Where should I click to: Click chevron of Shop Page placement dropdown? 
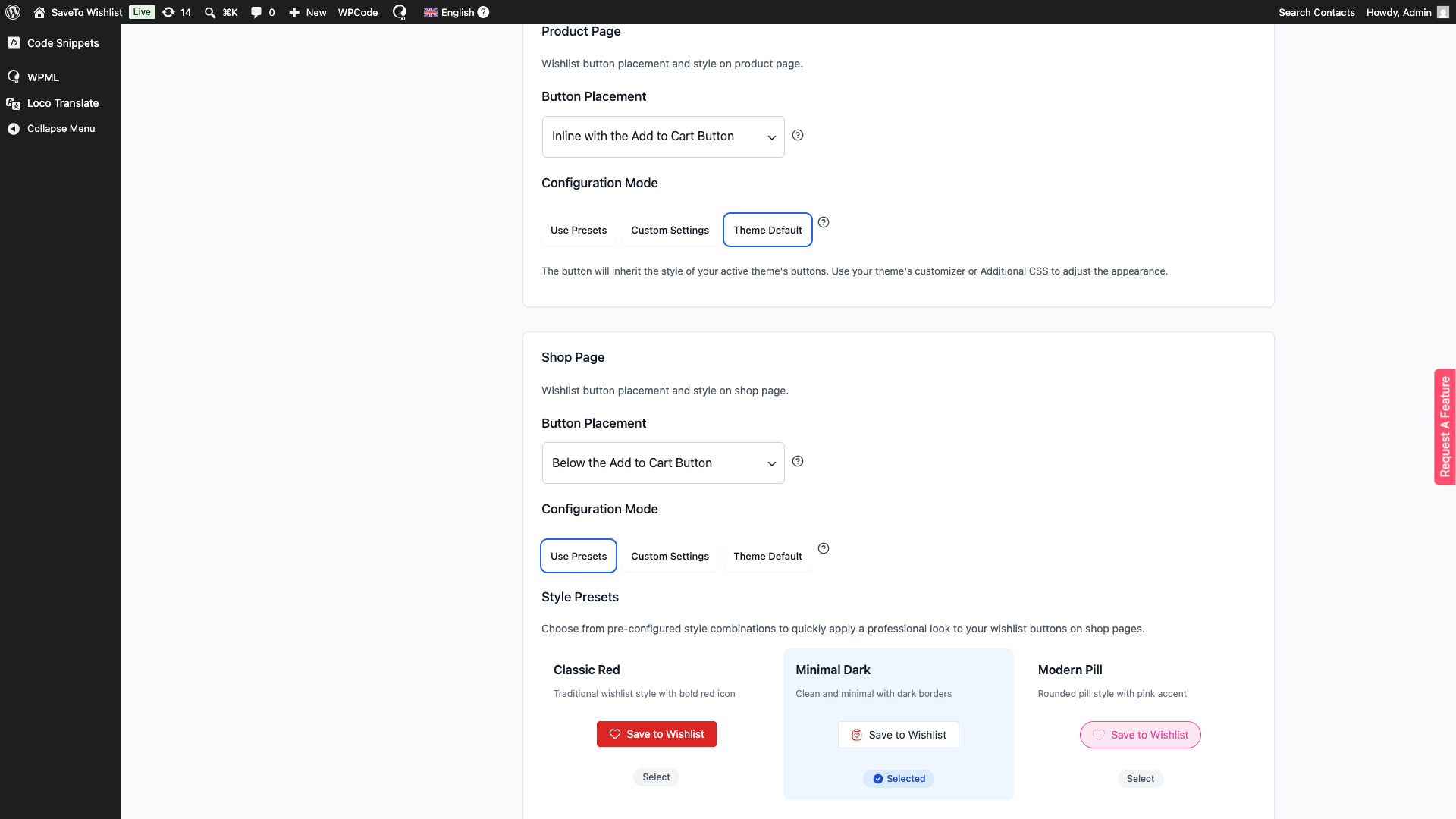tap(771, 463)
